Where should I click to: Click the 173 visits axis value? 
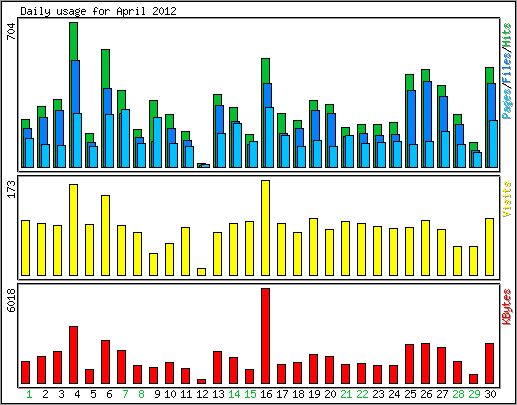[11, 189]
